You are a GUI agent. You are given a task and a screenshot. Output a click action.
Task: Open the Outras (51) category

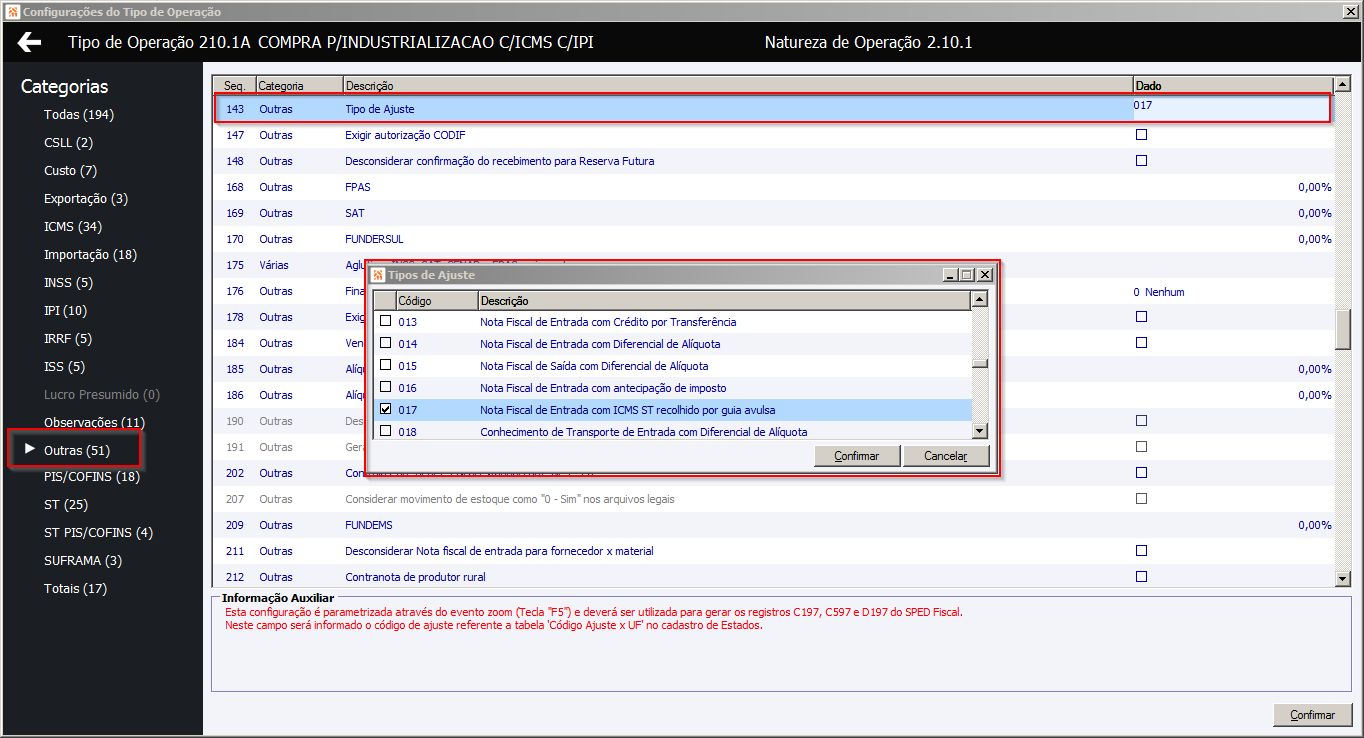coord(77,451)
